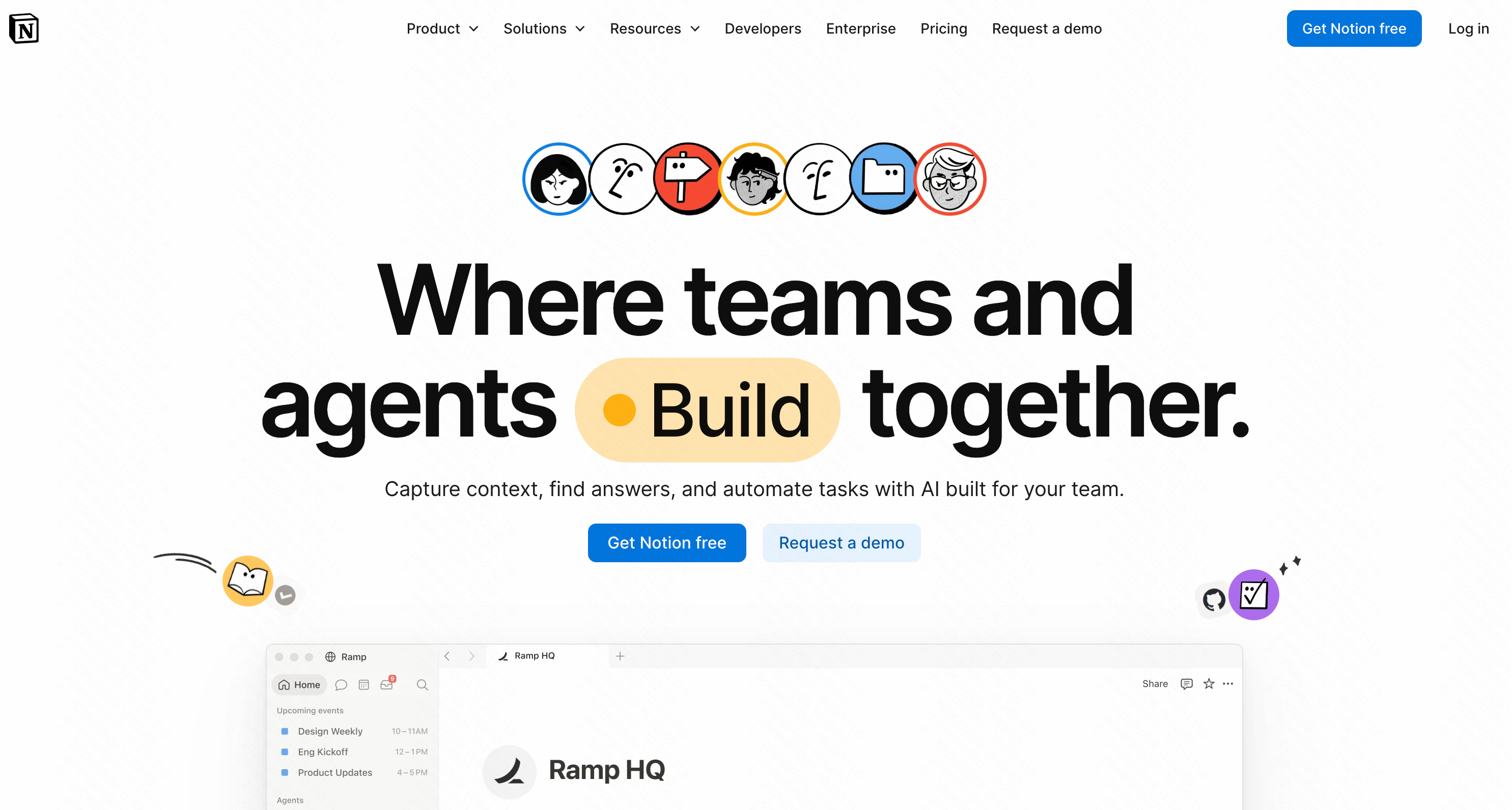Image resolution: width=1512 pixels, height=810 pixels.
Task: Click the GitHub icon
Action: pyautogui.click(x=1214, y=599)
